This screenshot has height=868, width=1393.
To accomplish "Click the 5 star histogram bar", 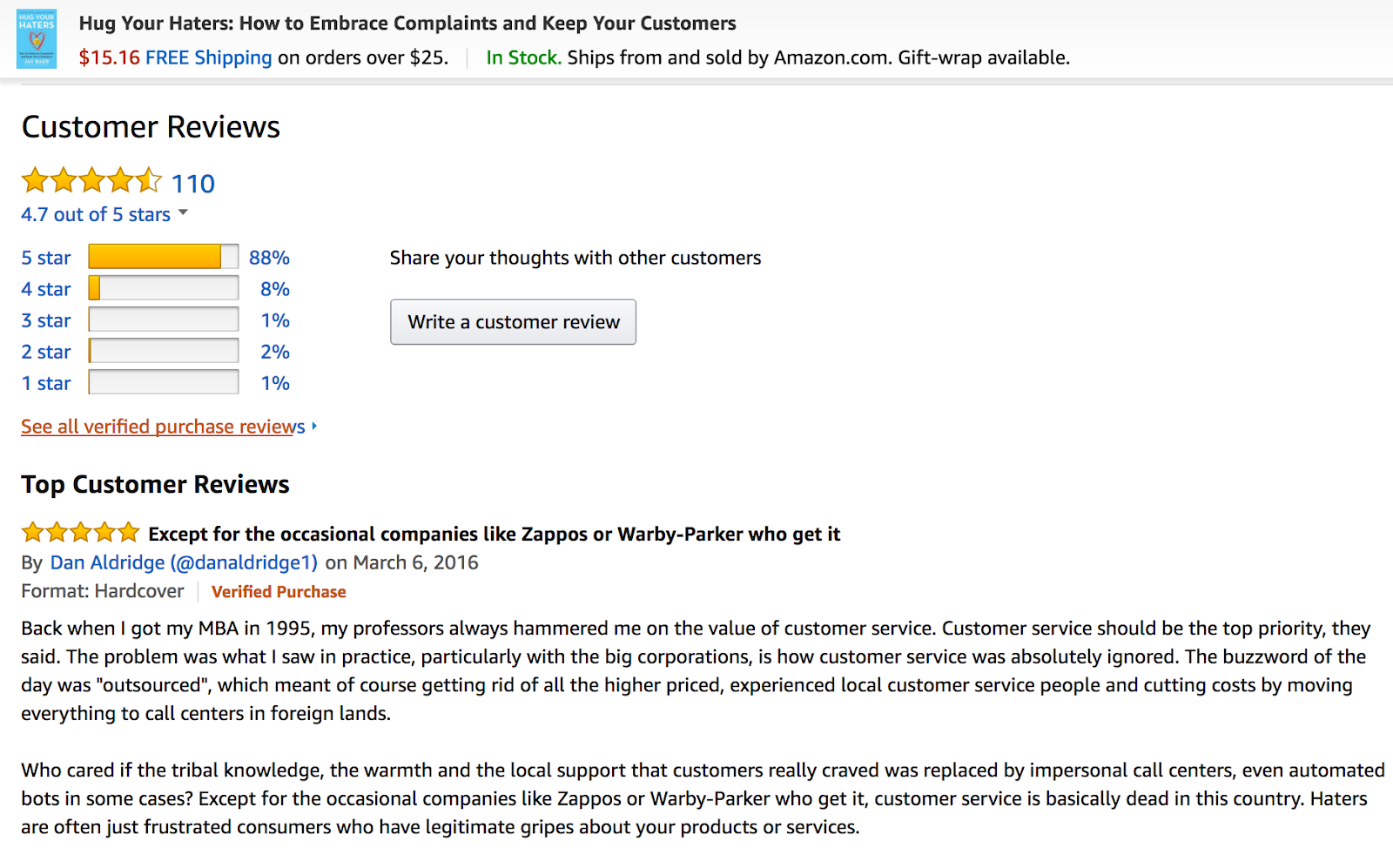I will click(163, 257).
